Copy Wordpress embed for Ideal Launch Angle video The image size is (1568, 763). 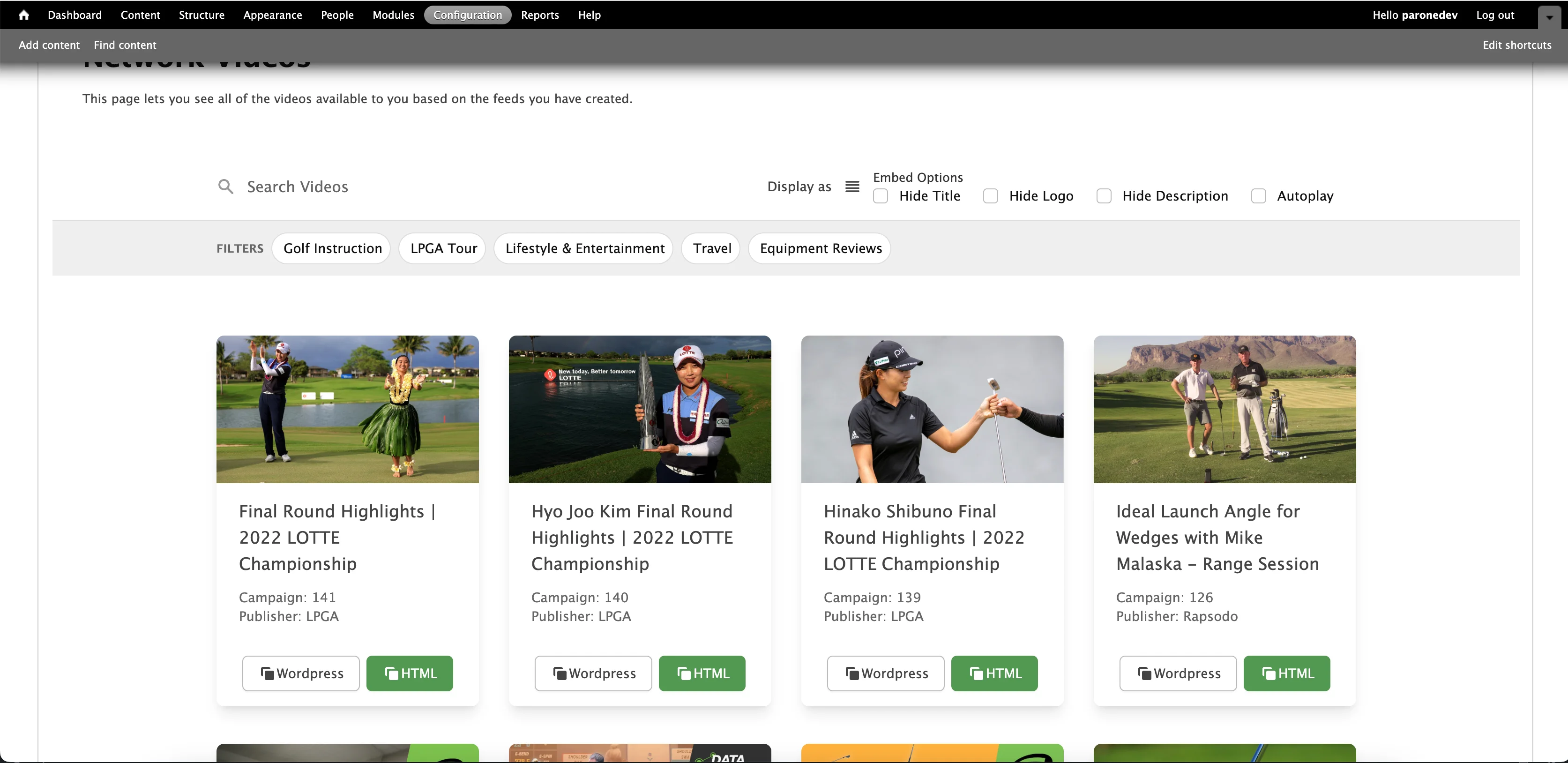click(x=1178, y=673)
